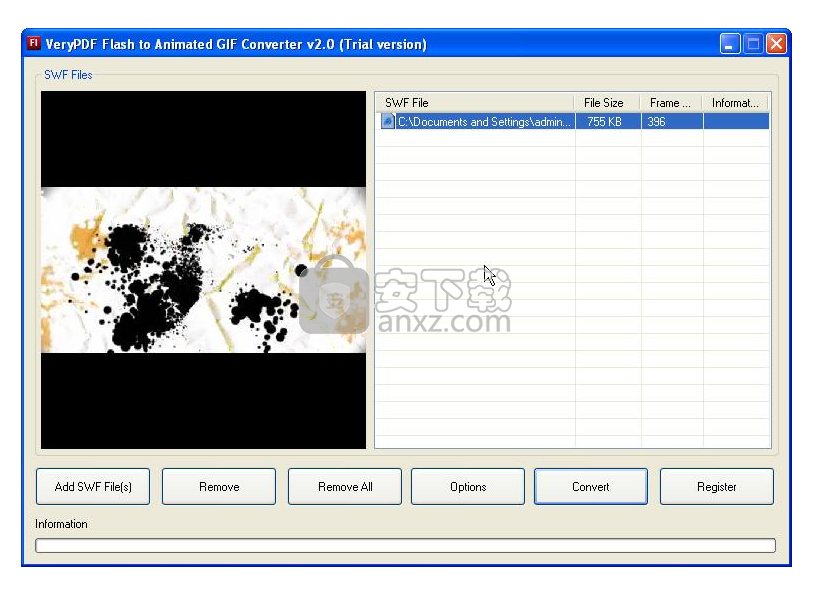The height and width of the screenshot is (592, 815).
Task: Sort by the File Size column header
Action: (x=607, y=103)
